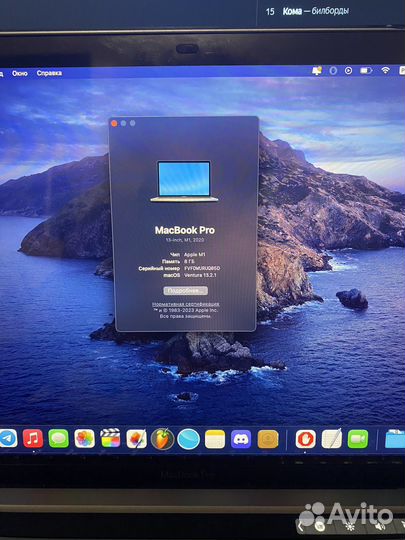Click the Now Playing icon in menu bar

coord(349,71)
